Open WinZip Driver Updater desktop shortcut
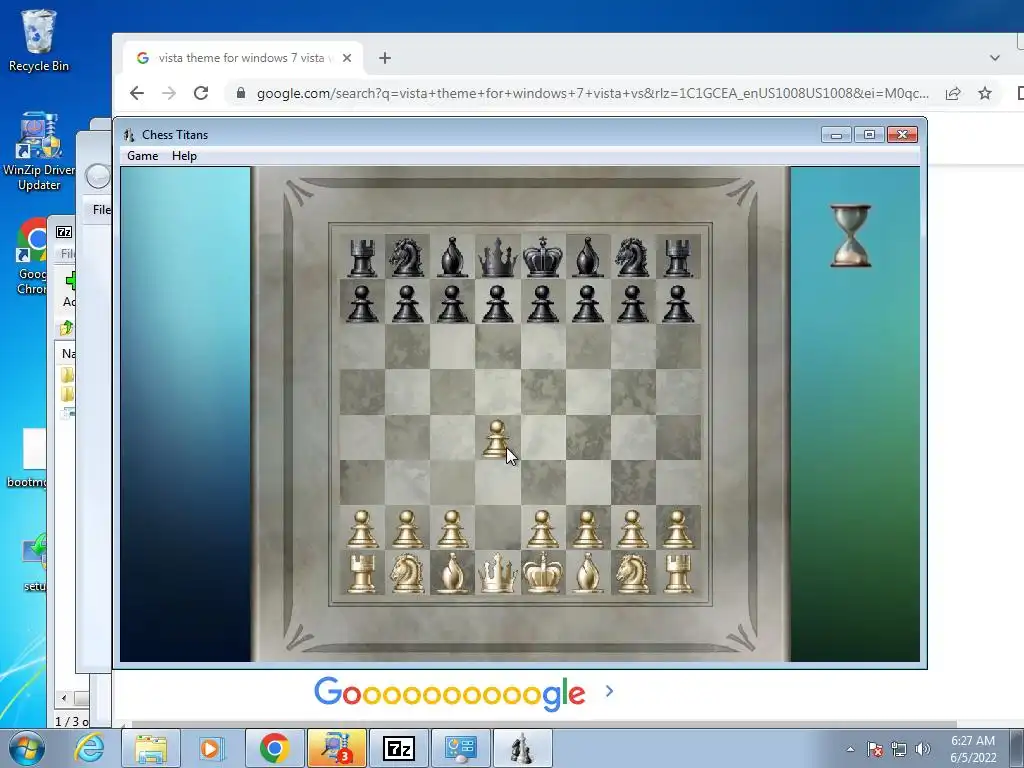Screen dimensions: 1024x768 (x=39, y=152)
